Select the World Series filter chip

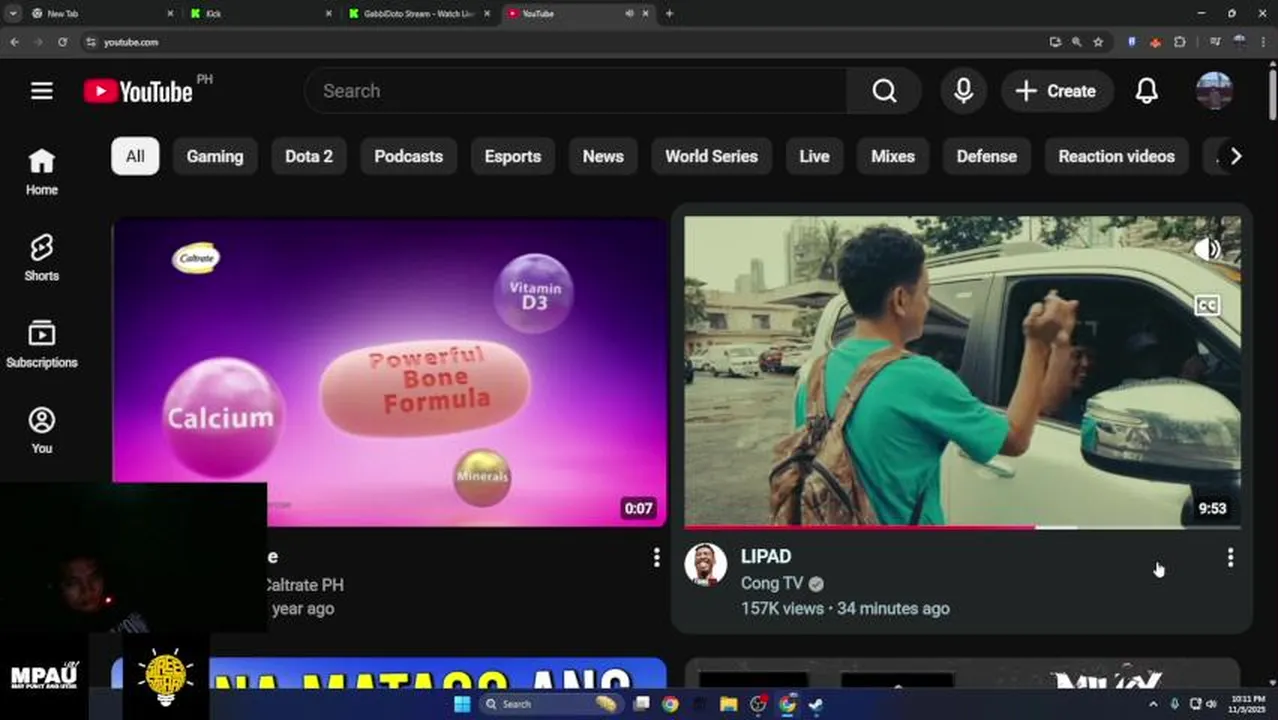(711, 156)
